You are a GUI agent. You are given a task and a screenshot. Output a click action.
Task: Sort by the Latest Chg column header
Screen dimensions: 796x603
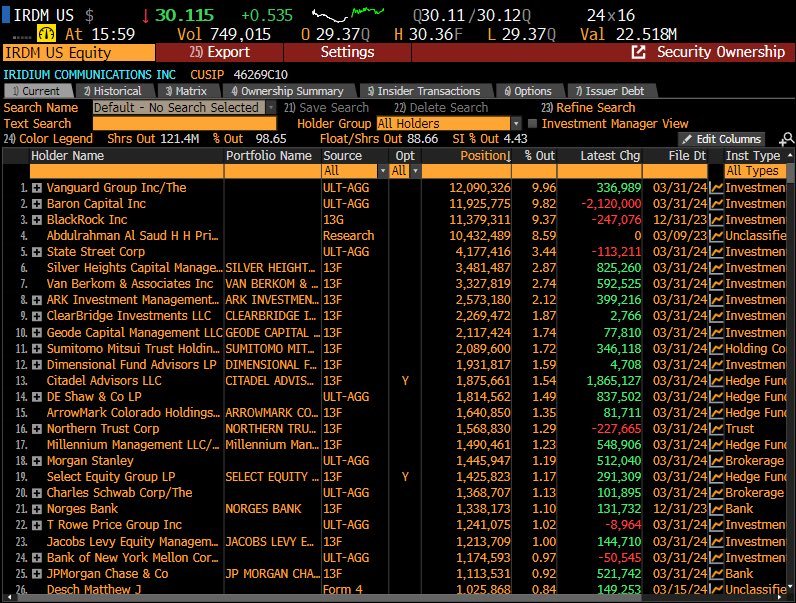coord(610,156)
